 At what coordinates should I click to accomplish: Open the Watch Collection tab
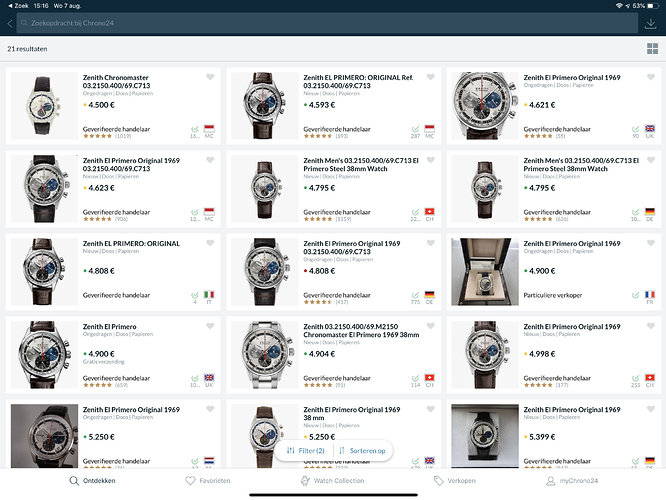coord(332,481)
